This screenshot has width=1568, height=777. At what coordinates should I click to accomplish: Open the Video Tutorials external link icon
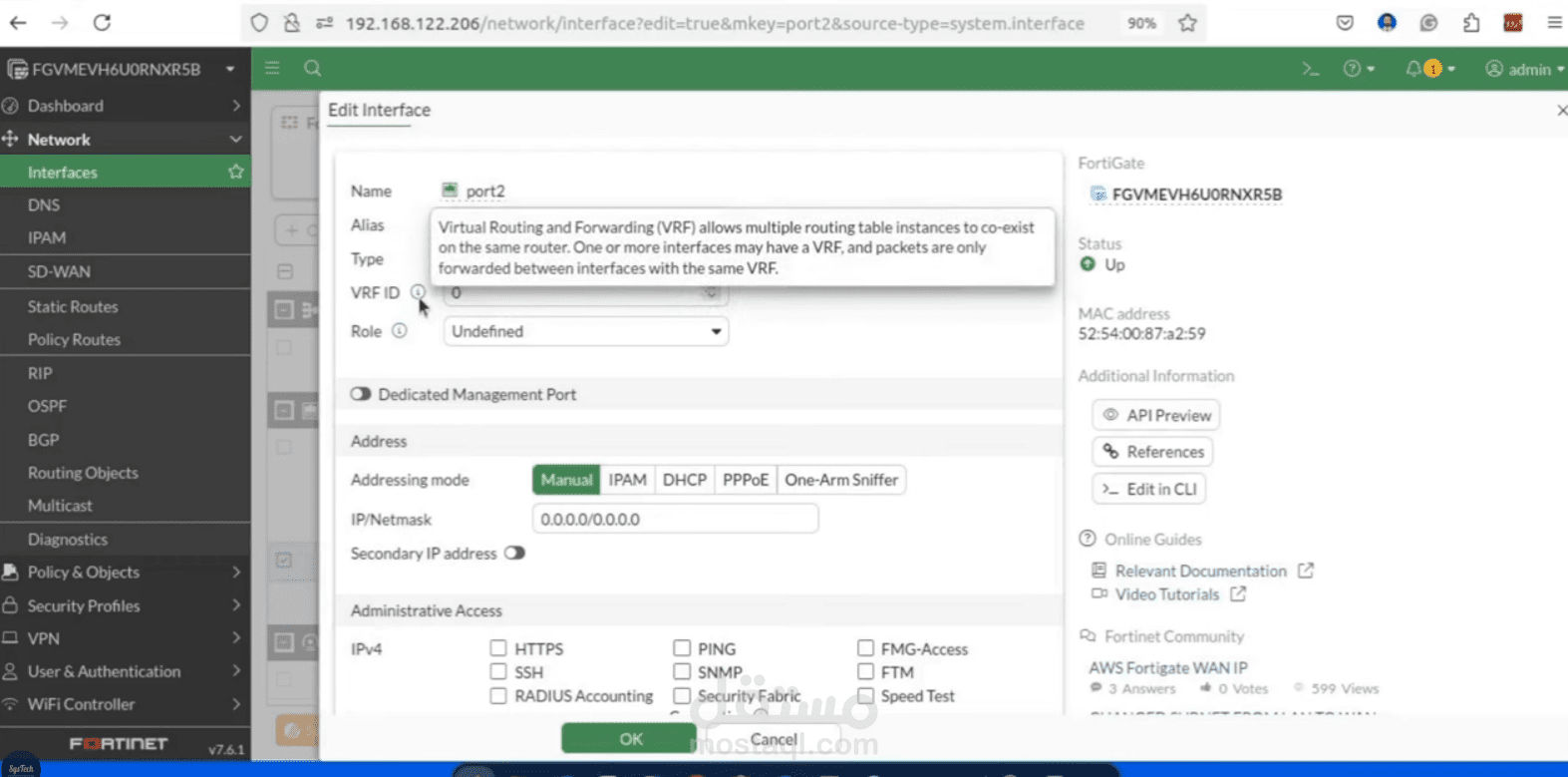1238,594
